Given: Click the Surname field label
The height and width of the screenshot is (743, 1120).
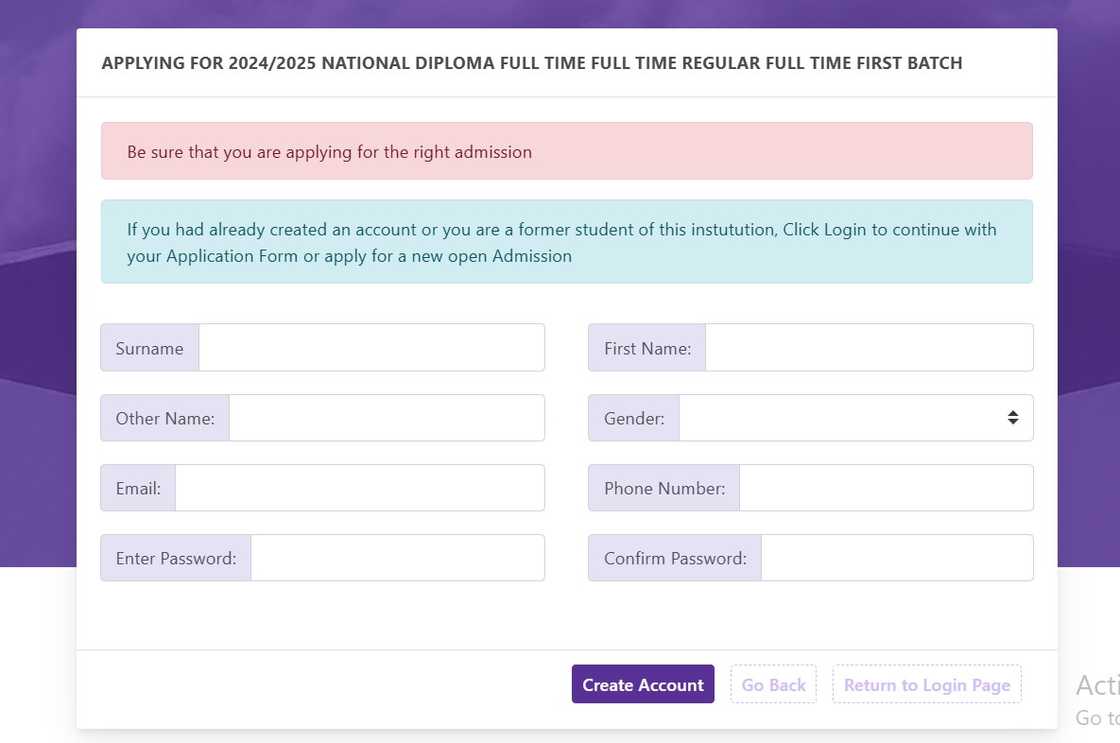Looking at the screenshot, I should pyautogui.click(x=149, y=347).
